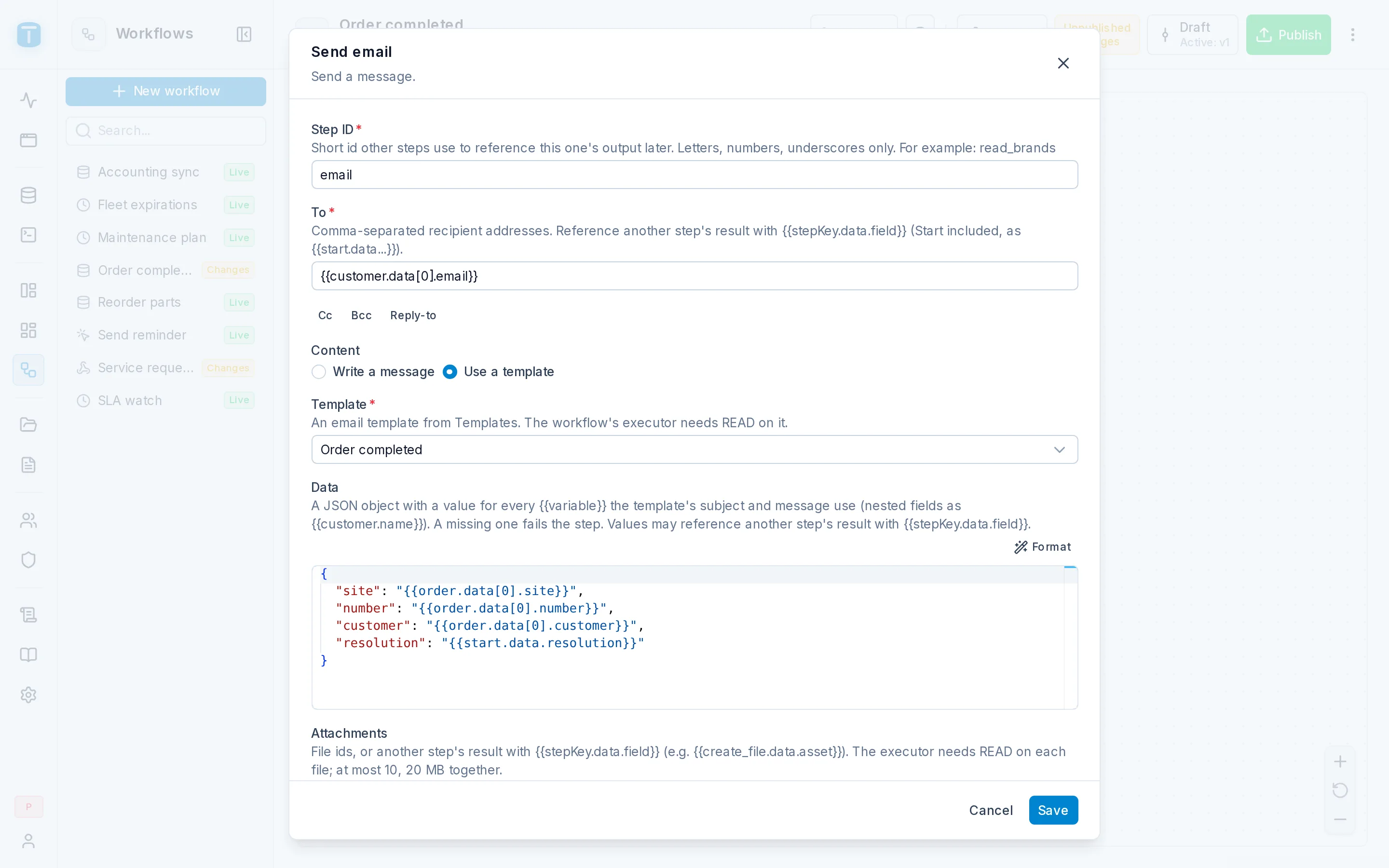Open the three-dot more options menu
Image resolution: width=1389 pixels, height=868 pixels.
1352,35
